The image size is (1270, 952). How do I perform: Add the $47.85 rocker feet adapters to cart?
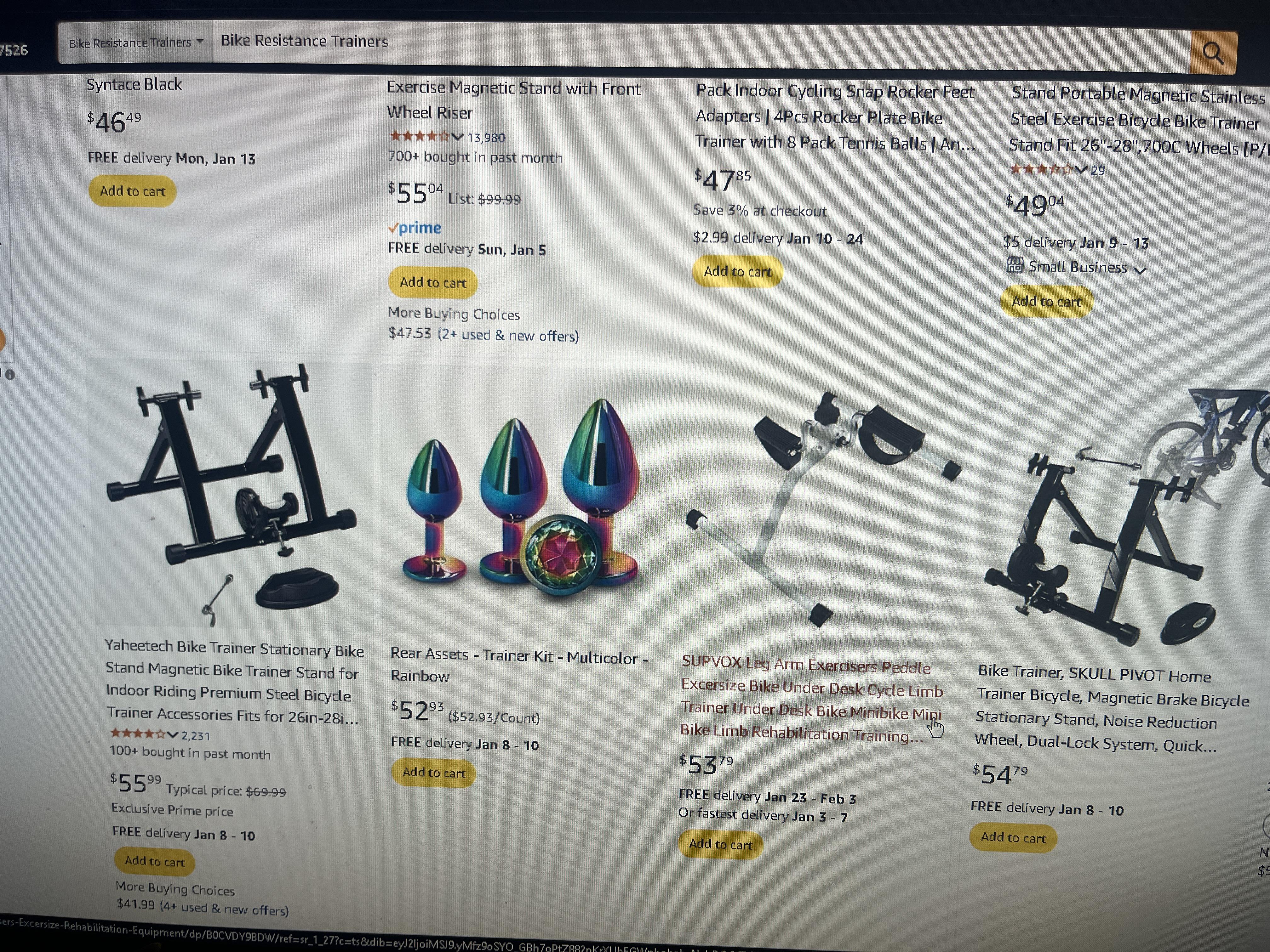(x=737, y=271)
